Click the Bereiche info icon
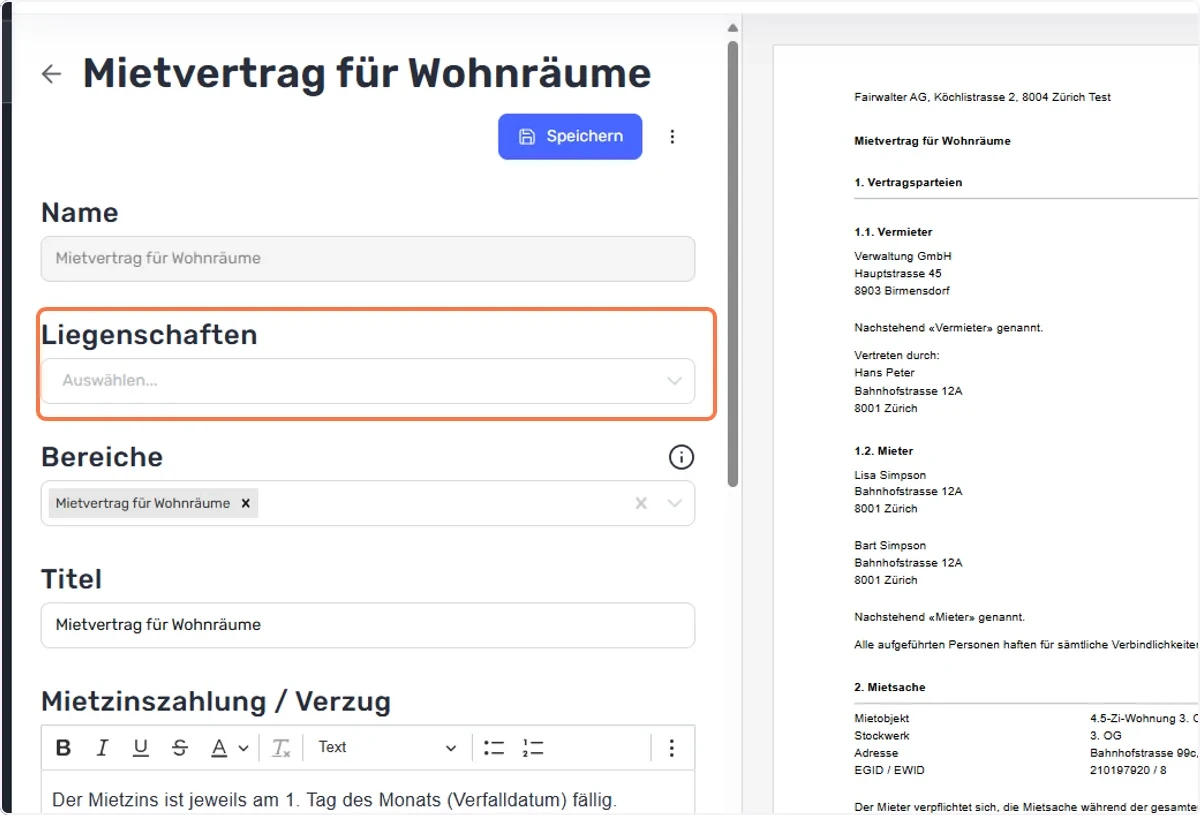This screenshot has height=815, width=1200. click(x=681, y=458)
